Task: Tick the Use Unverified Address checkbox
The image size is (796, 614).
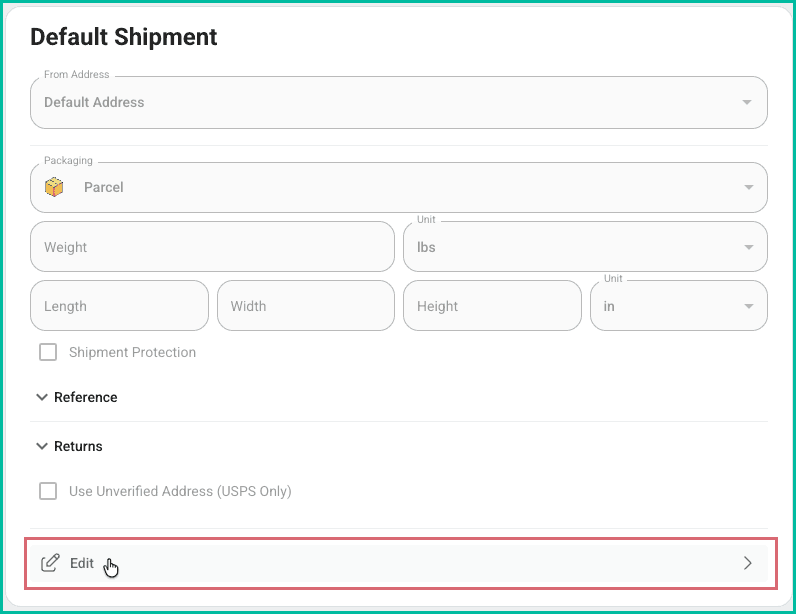Action: (x=48, y=491)
